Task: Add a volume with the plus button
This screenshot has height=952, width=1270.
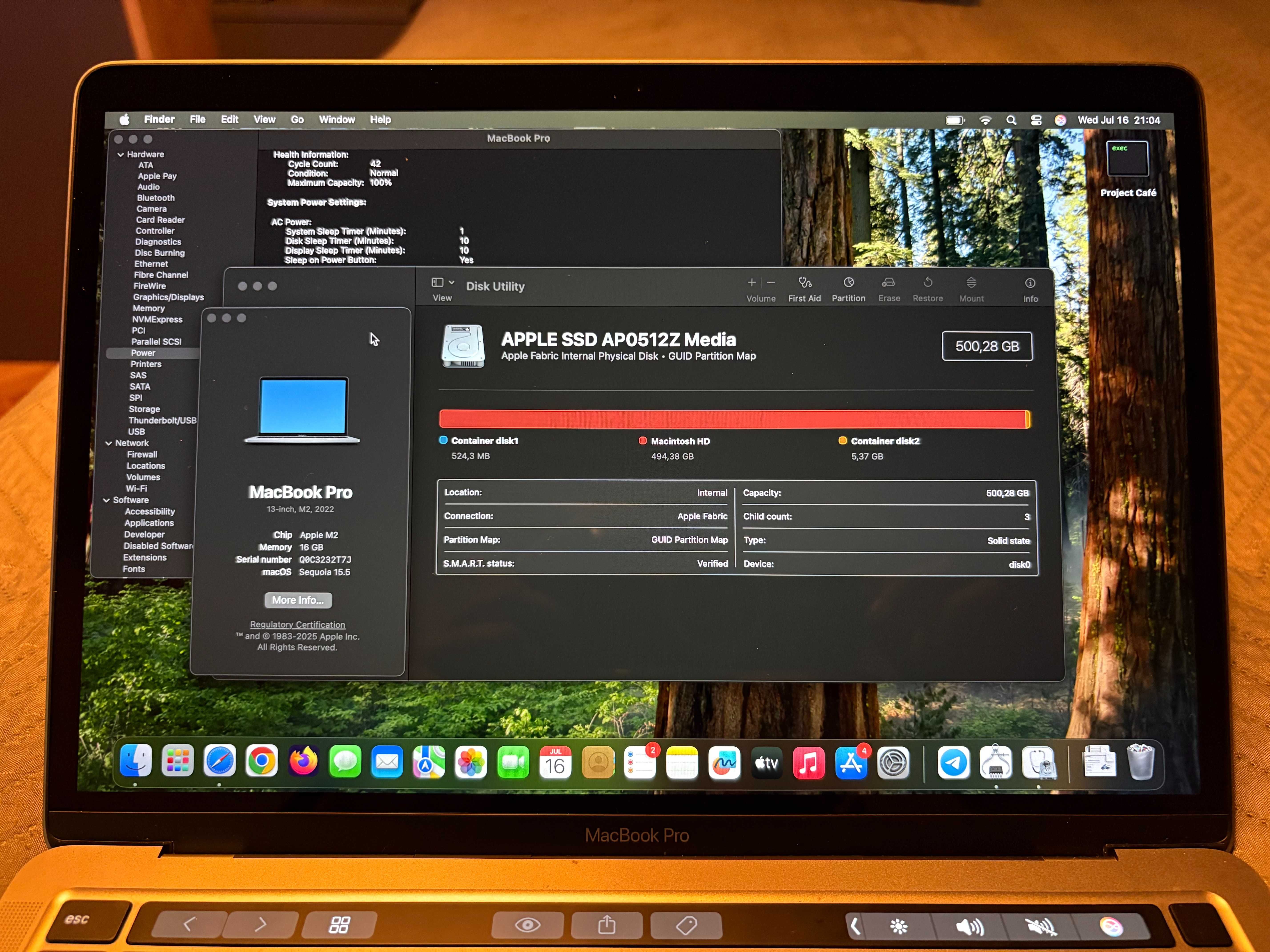Action: coord(752,282)
